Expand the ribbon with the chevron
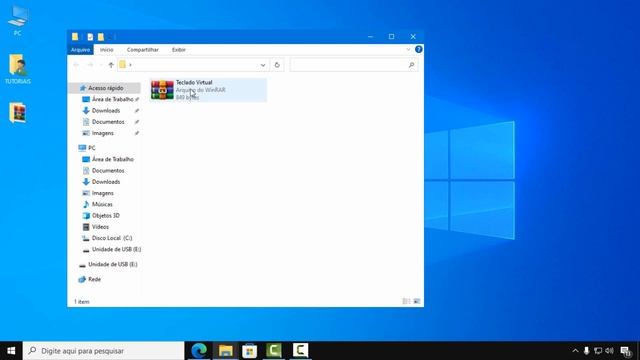640x360 pixels. tap(408, 49)
